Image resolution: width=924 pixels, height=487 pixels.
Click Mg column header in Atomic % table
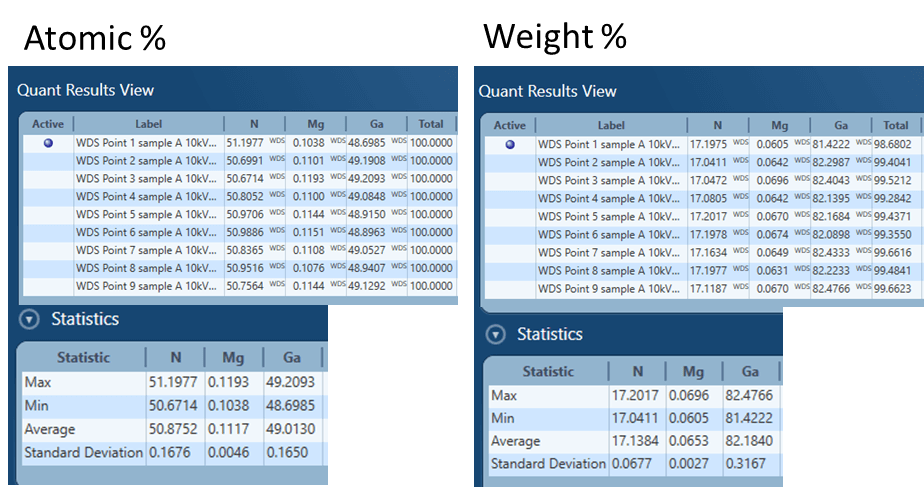click(314, 125)
